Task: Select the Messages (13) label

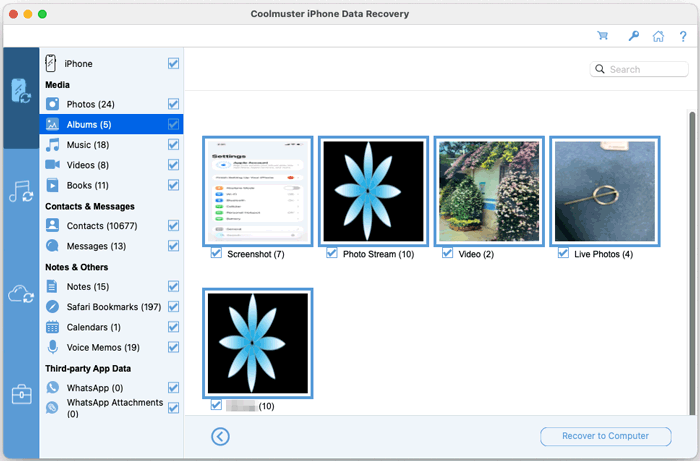Action: (x=96, y=246)
